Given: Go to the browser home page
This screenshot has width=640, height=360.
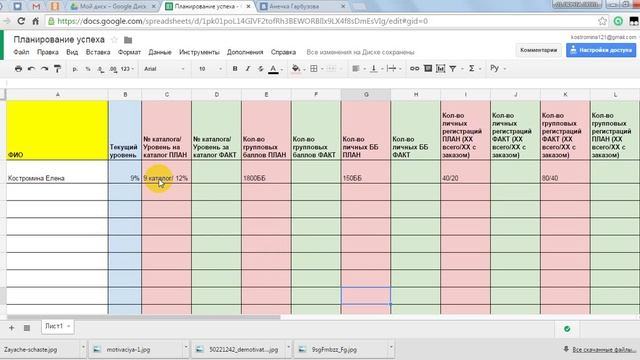Looking at the screenshot, I should [x=36, y=21].
